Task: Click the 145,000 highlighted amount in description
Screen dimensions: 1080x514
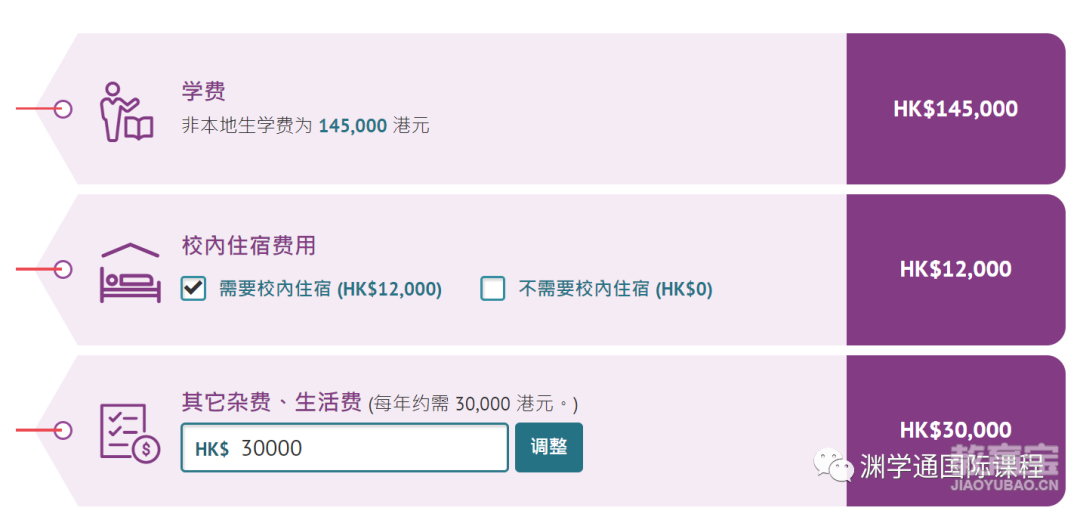Action: [x=352, y=127]
